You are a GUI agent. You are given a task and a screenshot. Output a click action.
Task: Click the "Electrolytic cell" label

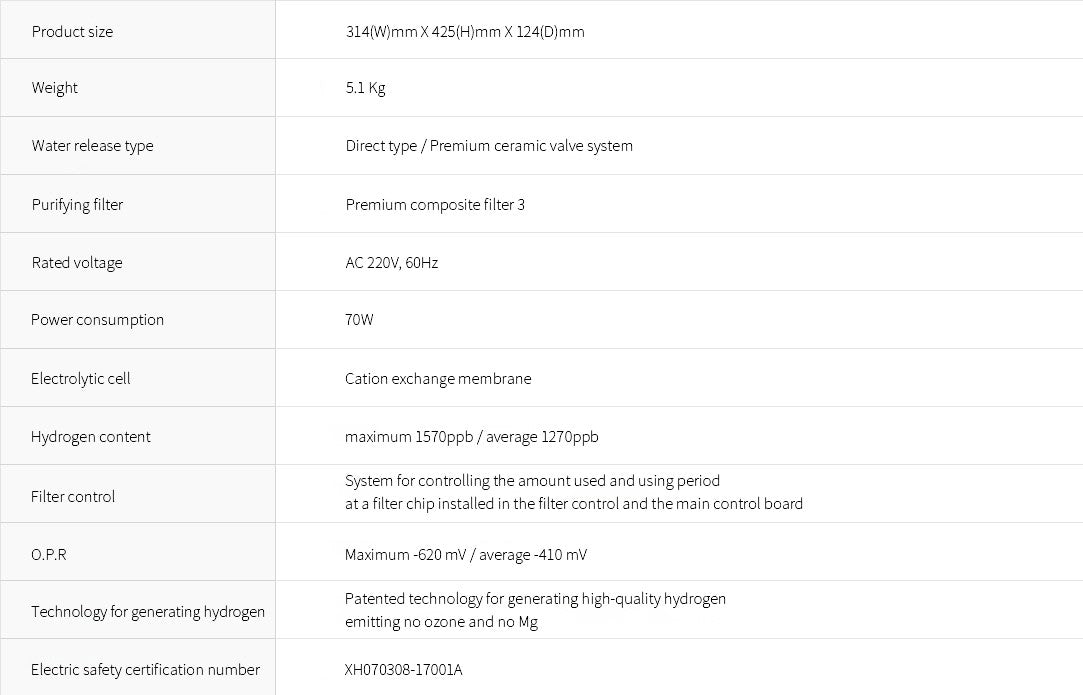[80, 379]
